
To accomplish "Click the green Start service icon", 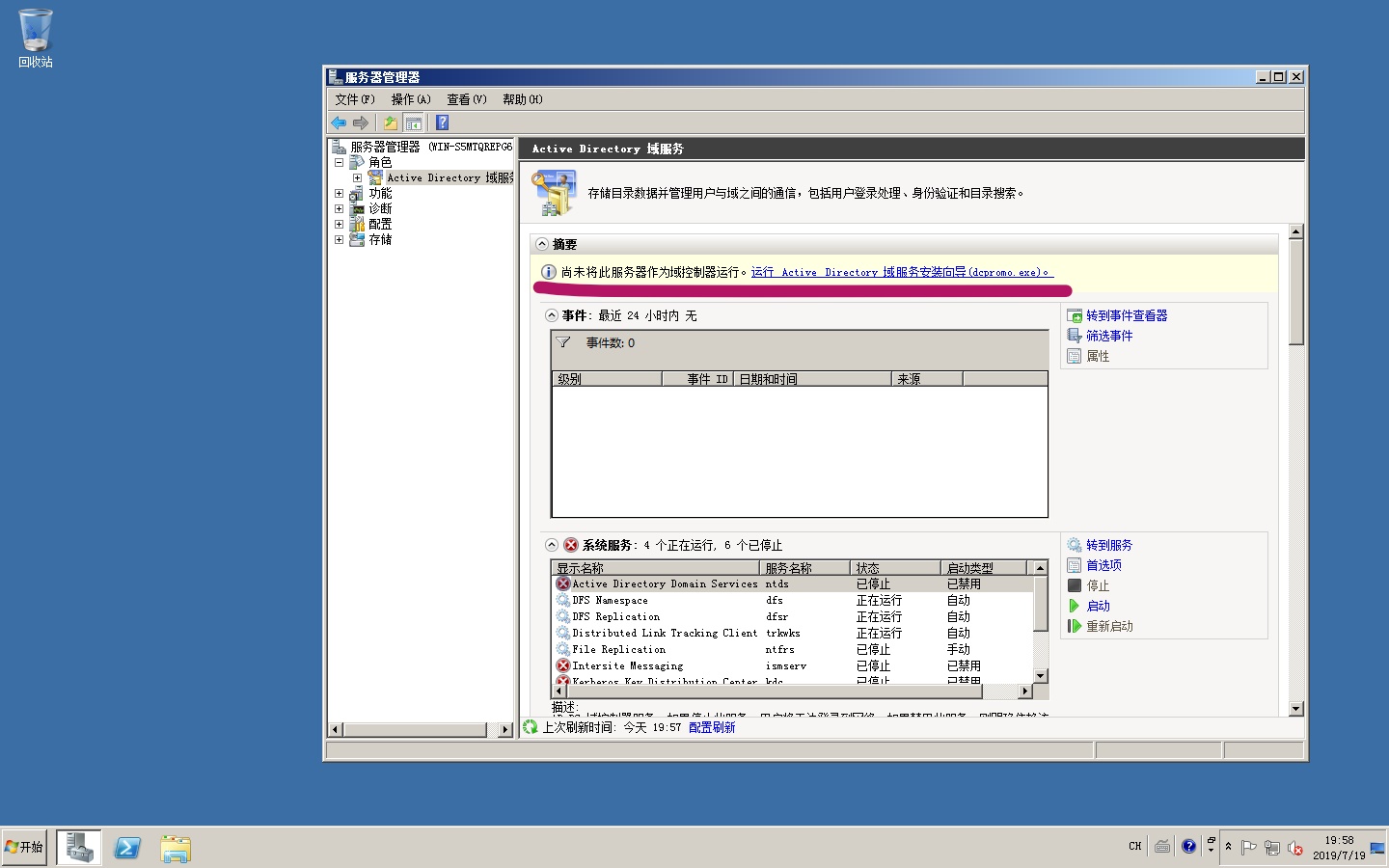I will coord(1074,606).
